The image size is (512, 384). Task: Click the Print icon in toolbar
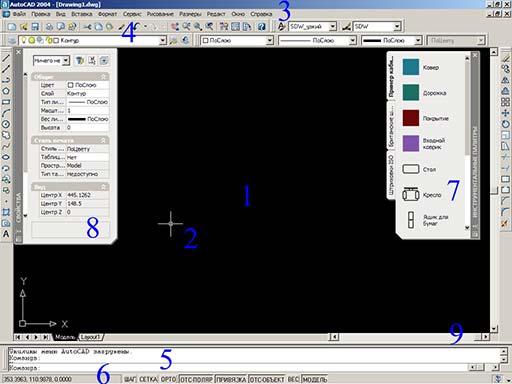tap(49, 27)
